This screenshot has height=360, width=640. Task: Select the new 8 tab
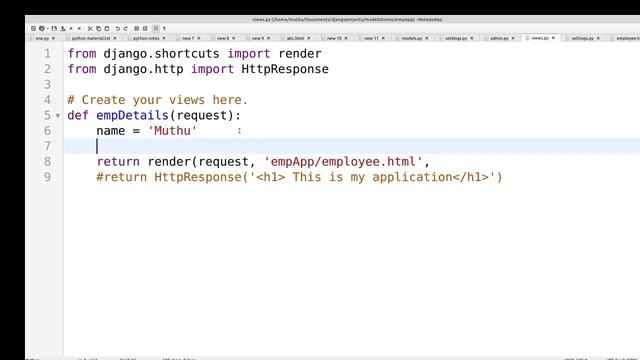223,38
